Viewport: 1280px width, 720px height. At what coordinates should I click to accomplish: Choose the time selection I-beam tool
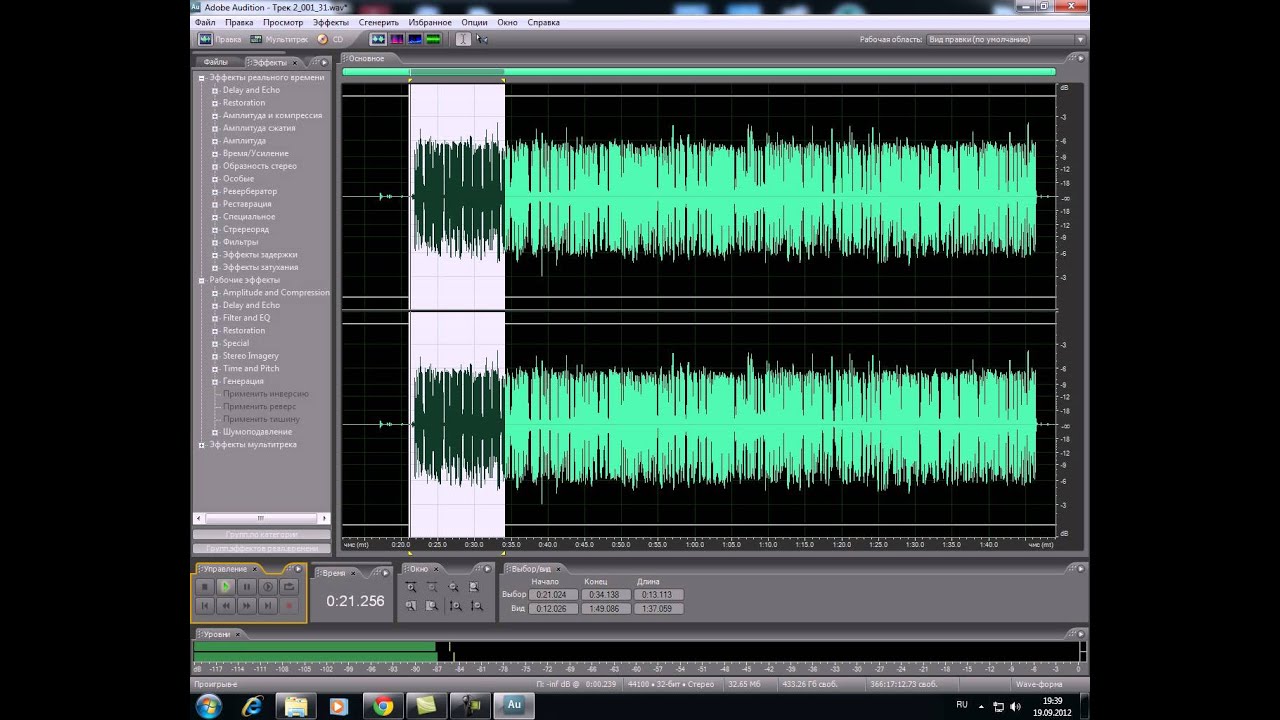click(463, 39)
